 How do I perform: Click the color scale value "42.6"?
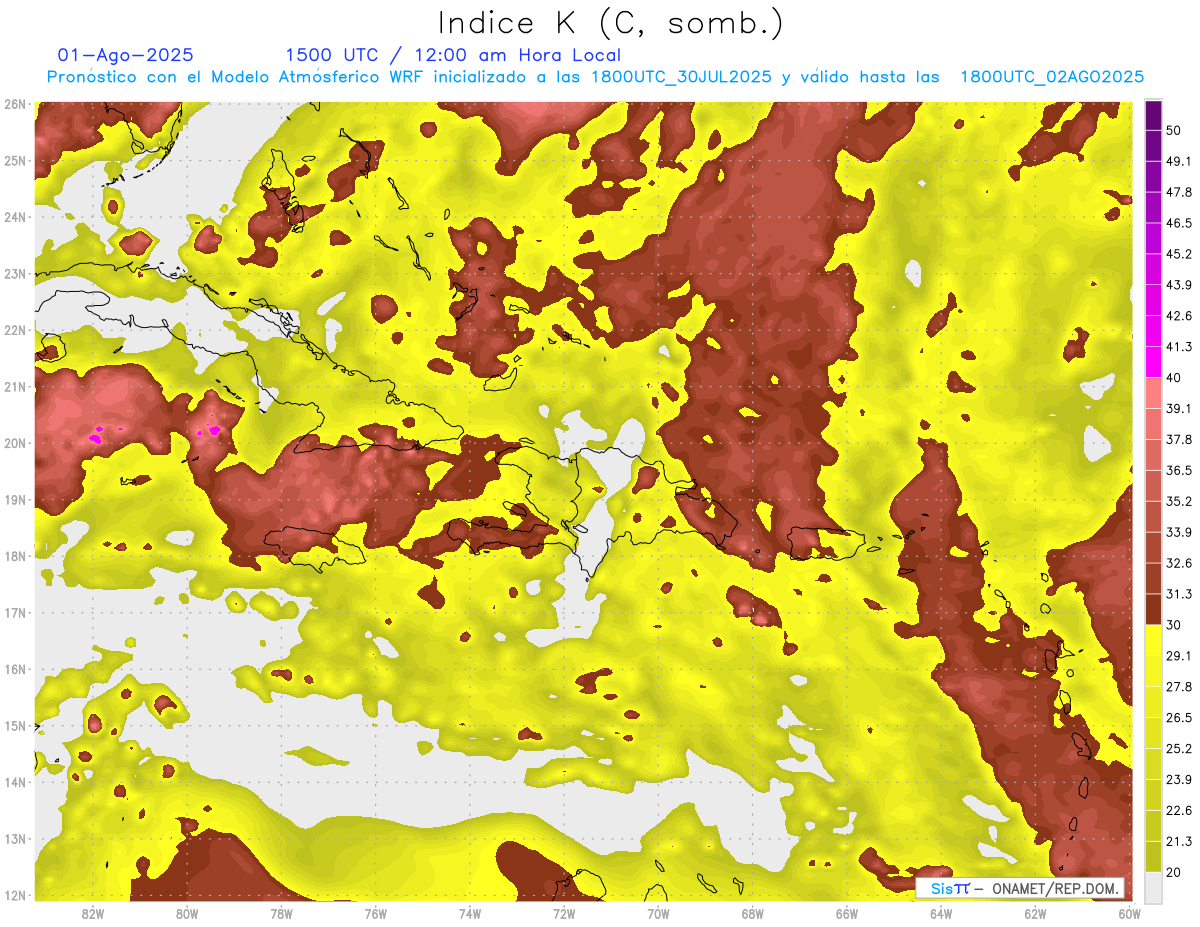pyautogui.click(x=1178, y=316)
